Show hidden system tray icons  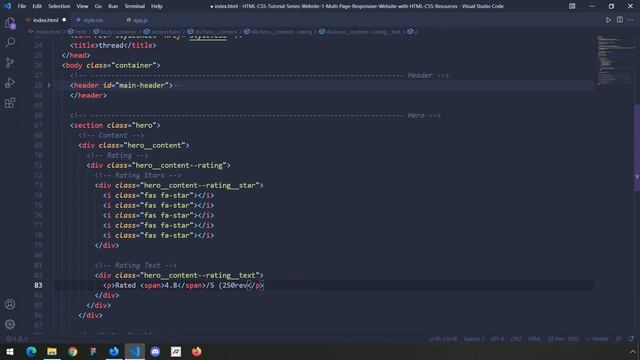633,351
